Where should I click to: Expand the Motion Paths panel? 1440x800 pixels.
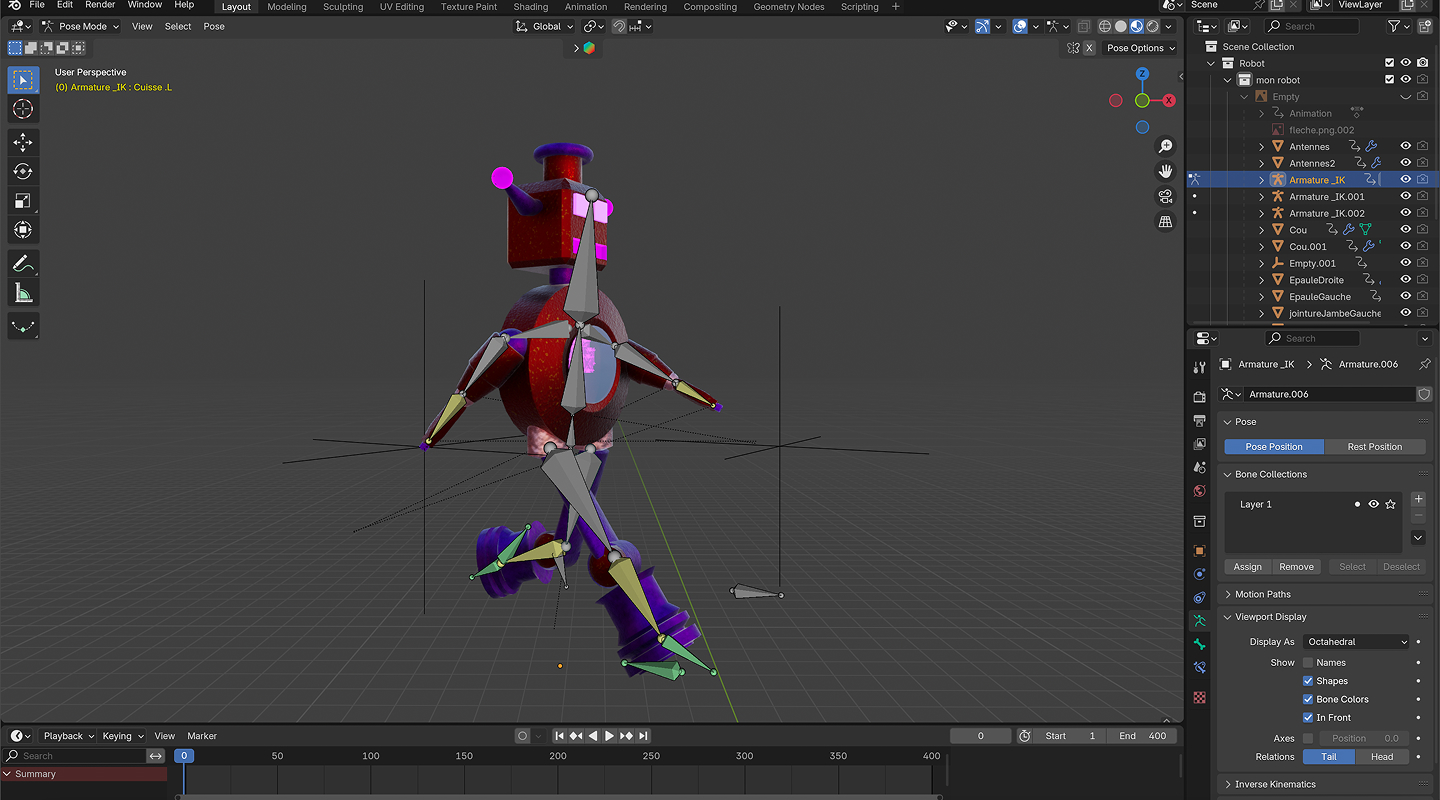1262,594
